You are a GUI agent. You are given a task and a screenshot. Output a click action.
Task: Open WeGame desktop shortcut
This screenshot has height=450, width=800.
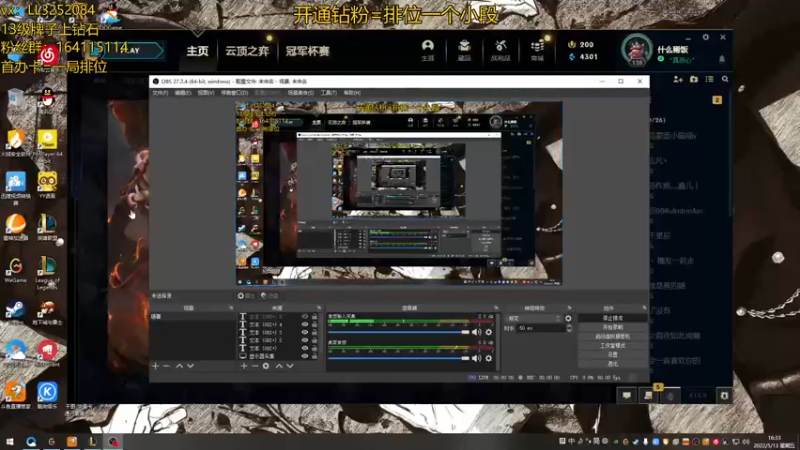coord(15,270)
